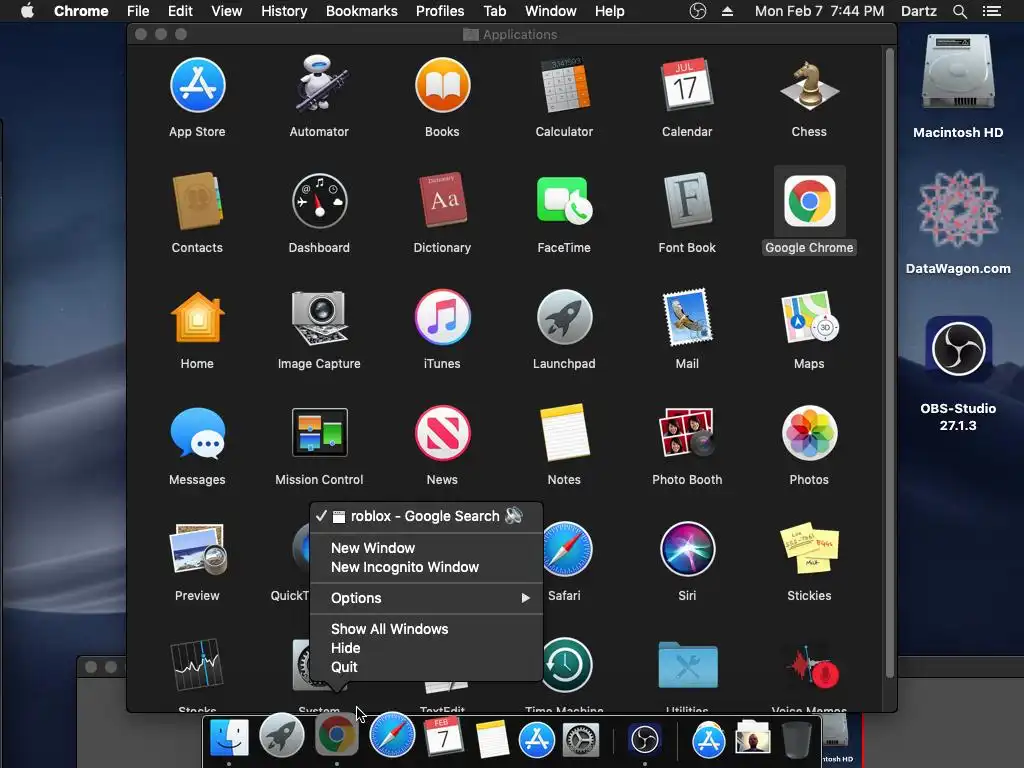
Task: Open the Voice Memos app
Action: click(813, 667)
